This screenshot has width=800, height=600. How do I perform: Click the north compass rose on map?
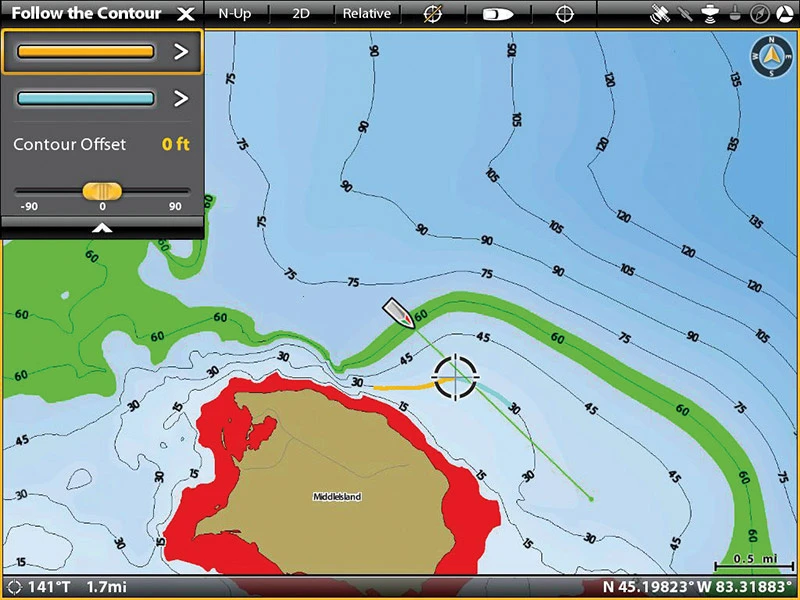pyautogui.click(x=769, y=59)
